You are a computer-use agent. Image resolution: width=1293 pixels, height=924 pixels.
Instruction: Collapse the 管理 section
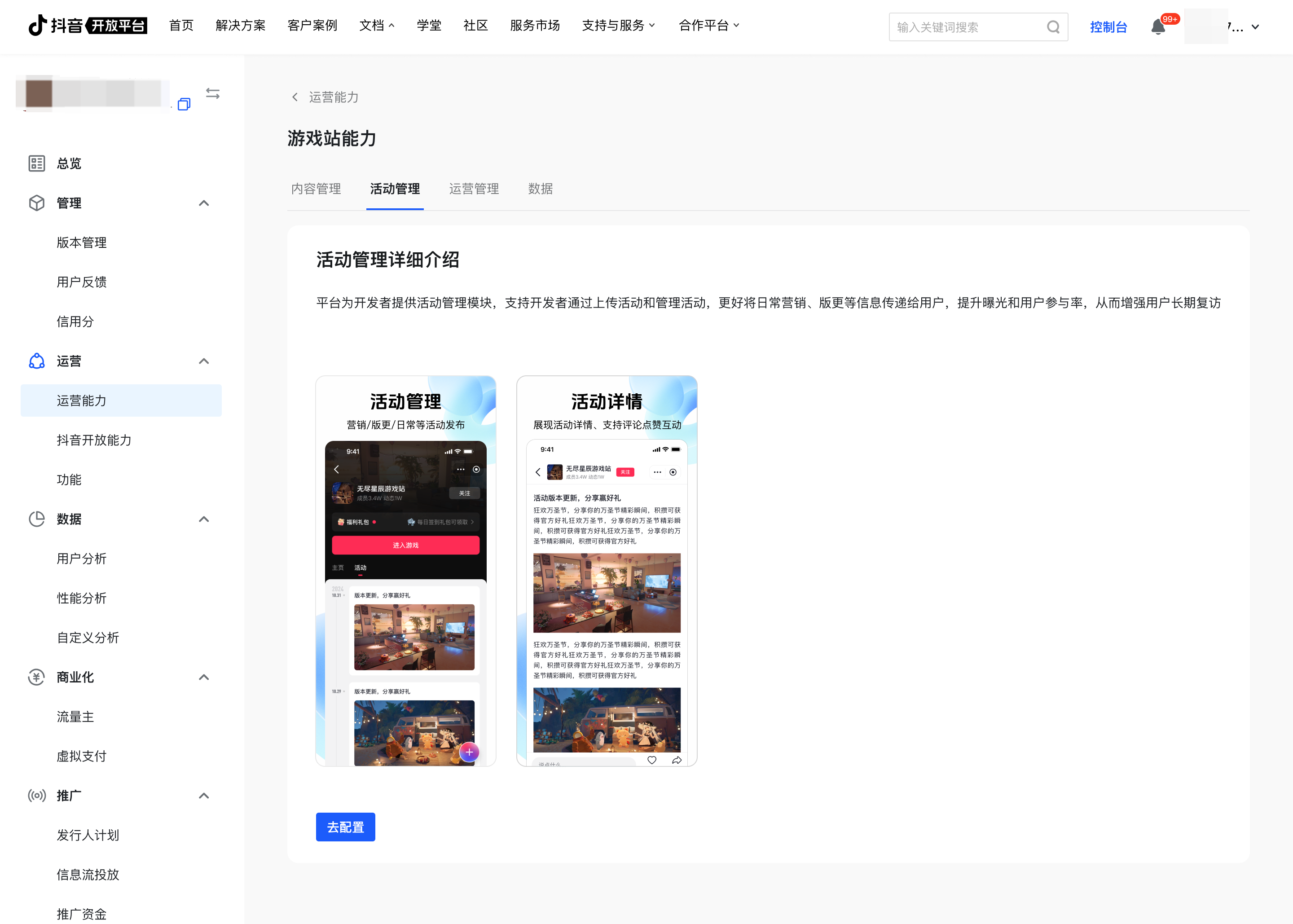(x=204, y=203)
